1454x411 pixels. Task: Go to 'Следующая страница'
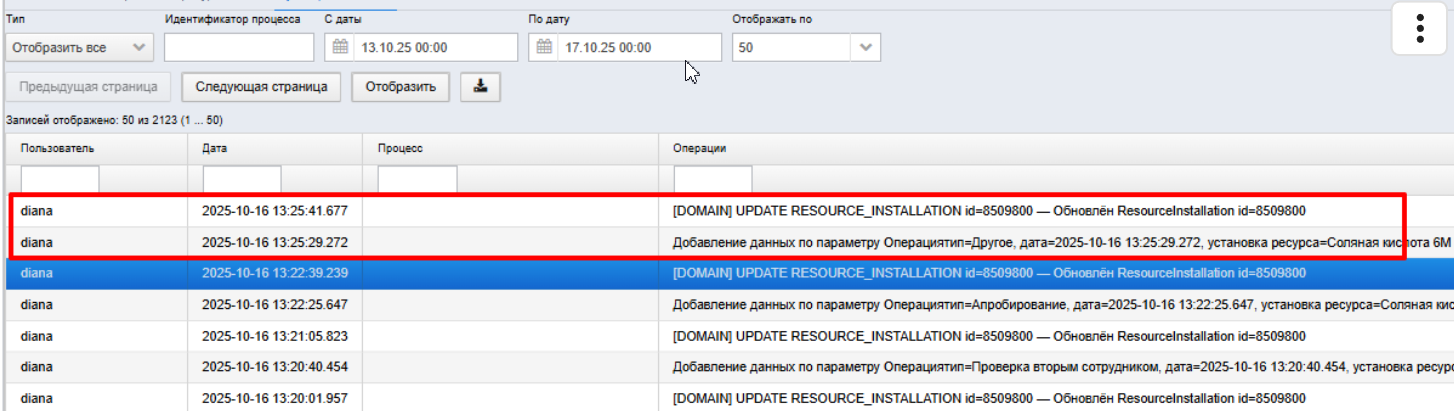point(262,87)
